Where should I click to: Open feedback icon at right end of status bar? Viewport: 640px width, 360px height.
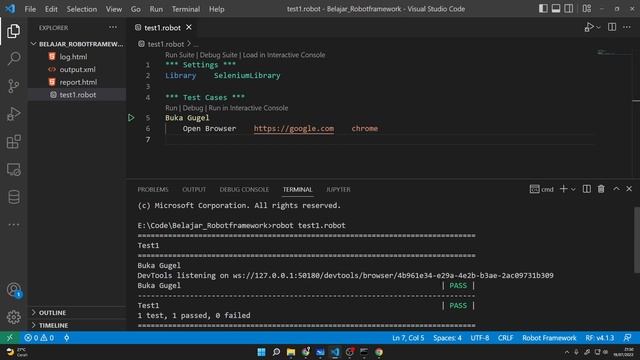(627, 338)
